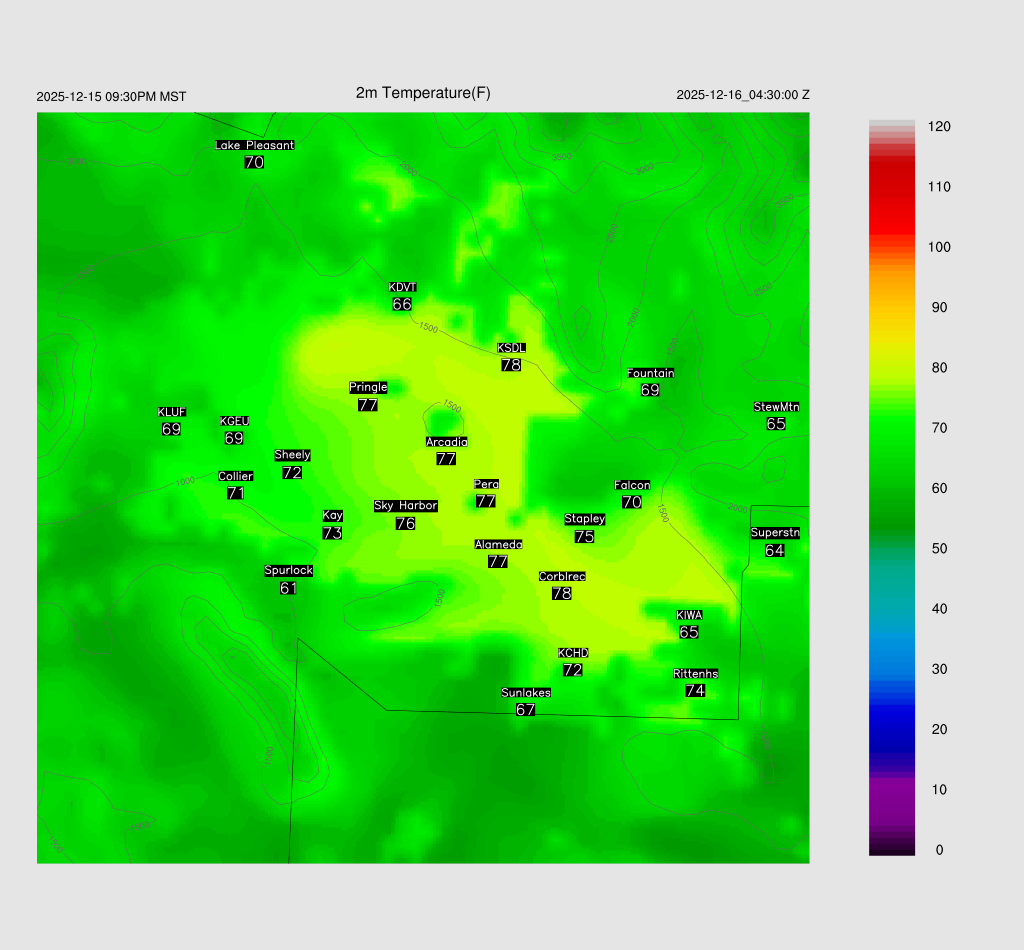Click the Fountain station label
The height and width of the screenshot is (950, 1024).
[650, 373]
